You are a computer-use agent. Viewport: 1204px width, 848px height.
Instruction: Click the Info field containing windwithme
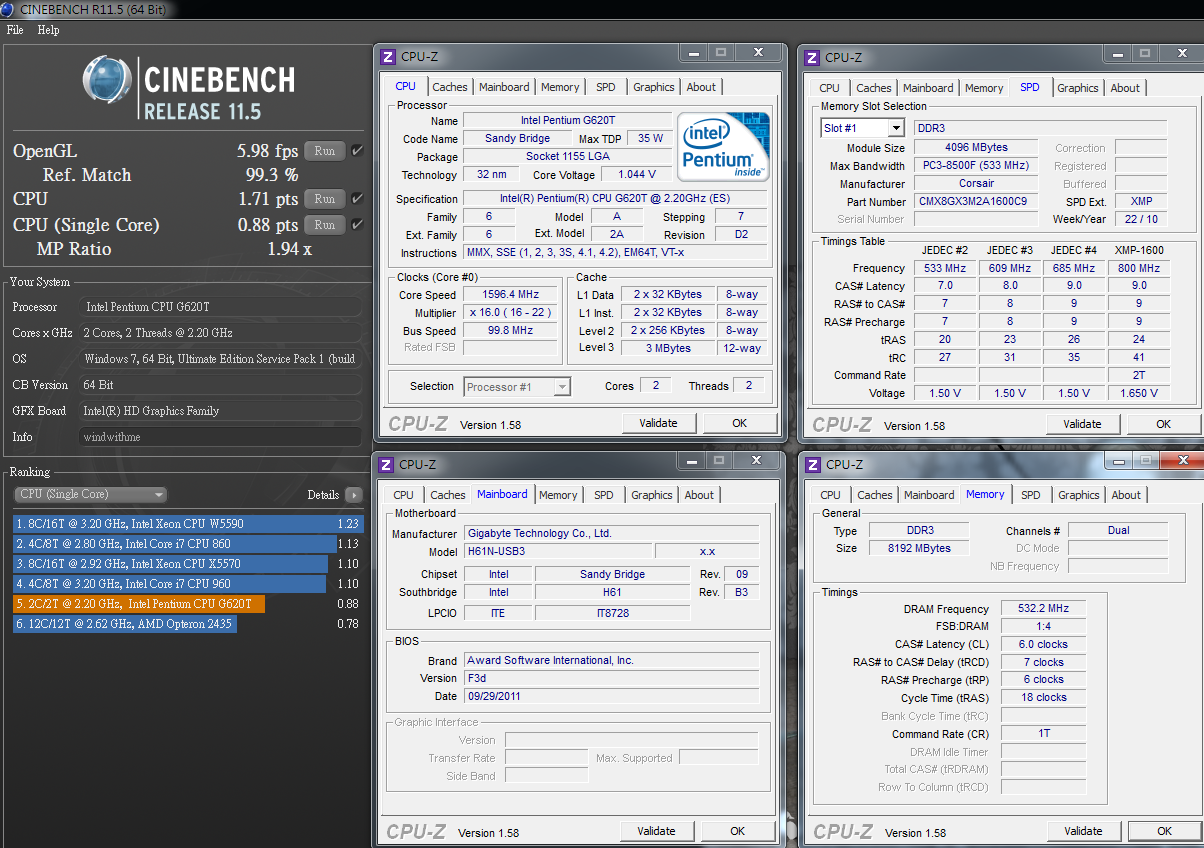pos(220,437)
